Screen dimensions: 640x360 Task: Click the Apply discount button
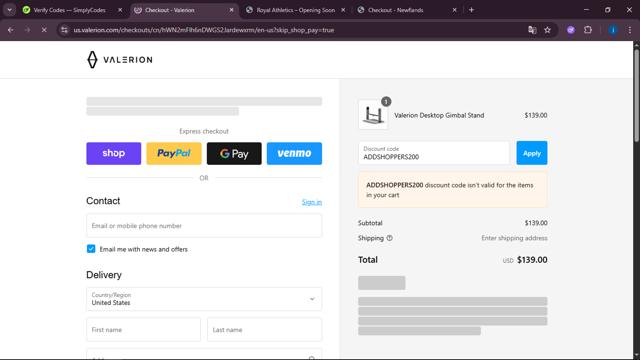(x=532, y=153)
